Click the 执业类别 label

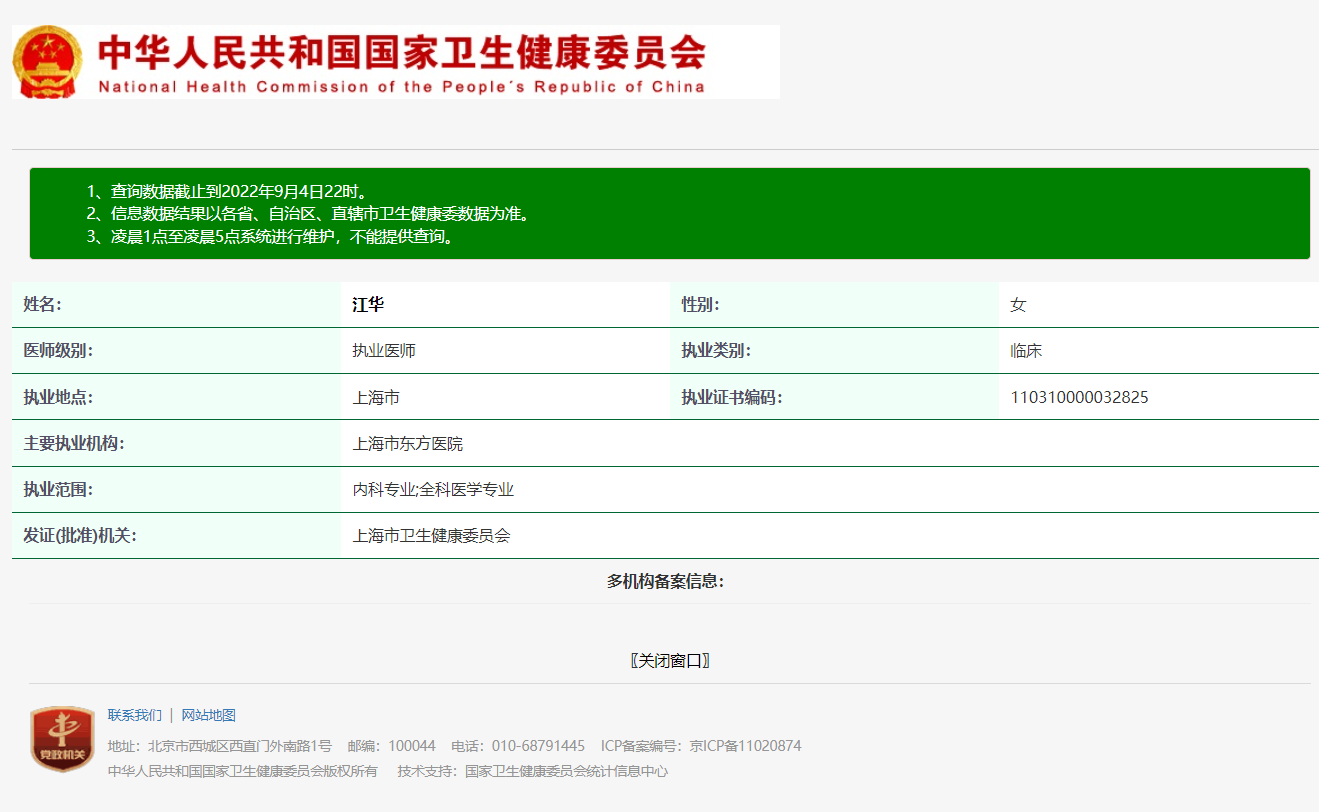(x=716, y=351)
